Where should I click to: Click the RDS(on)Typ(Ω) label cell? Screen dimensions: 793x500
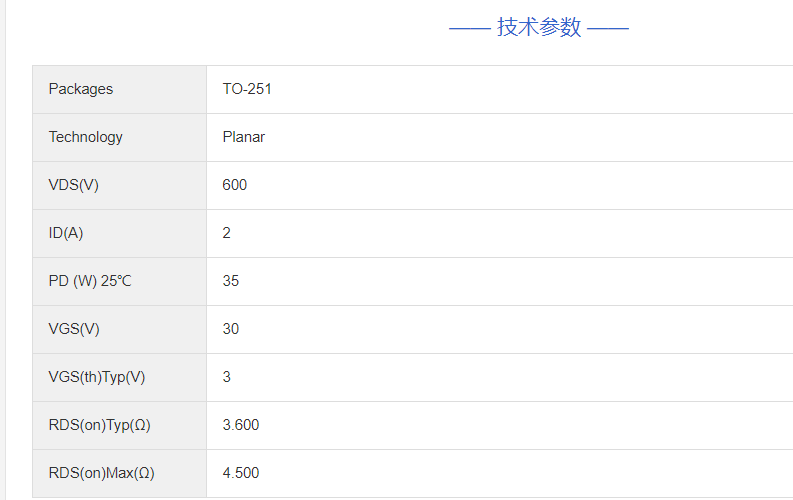[100, 425]
